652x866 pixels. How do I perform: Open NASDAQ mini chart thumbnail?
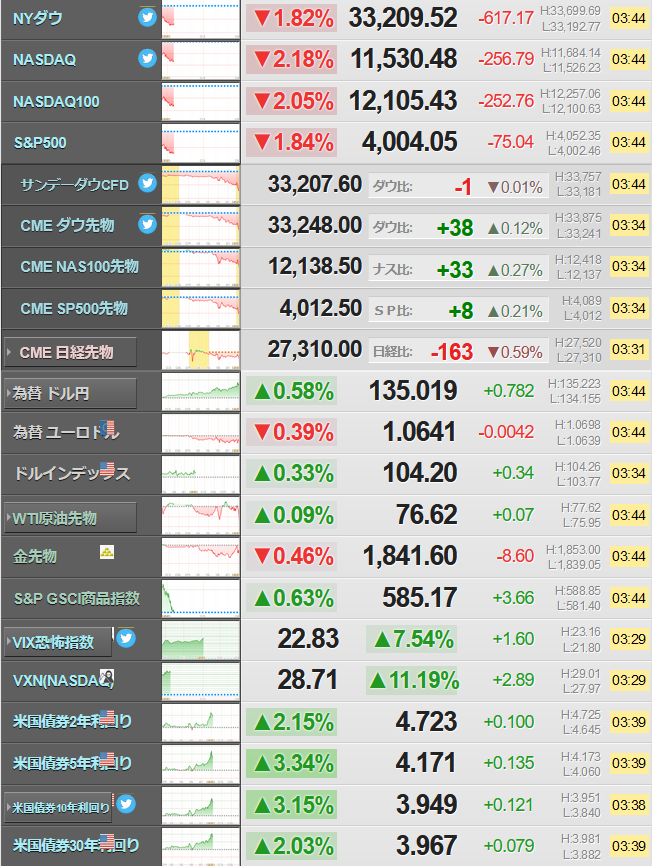click(x=201, y=61)
